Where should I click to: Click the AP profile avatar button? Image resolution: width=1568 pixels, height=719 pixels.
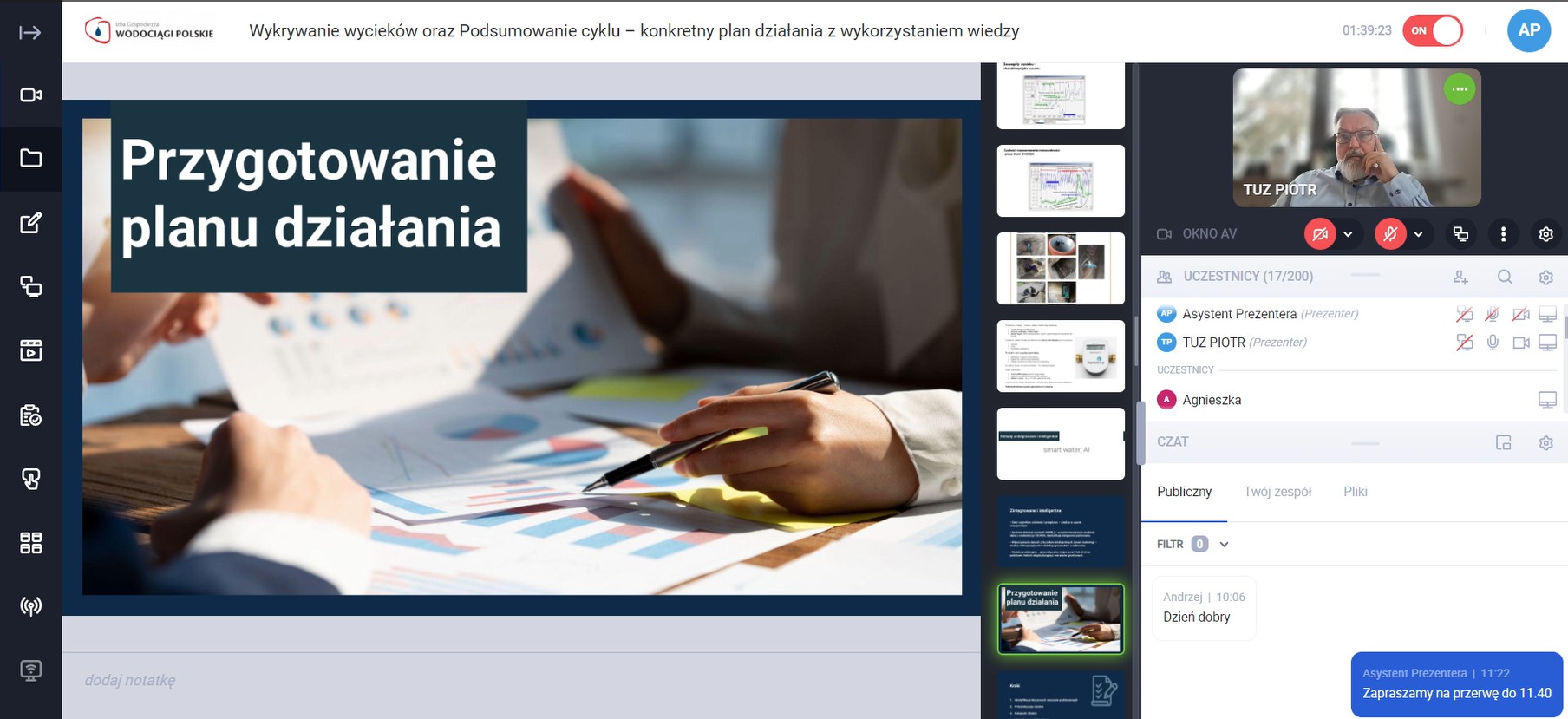coord(1528,30)
